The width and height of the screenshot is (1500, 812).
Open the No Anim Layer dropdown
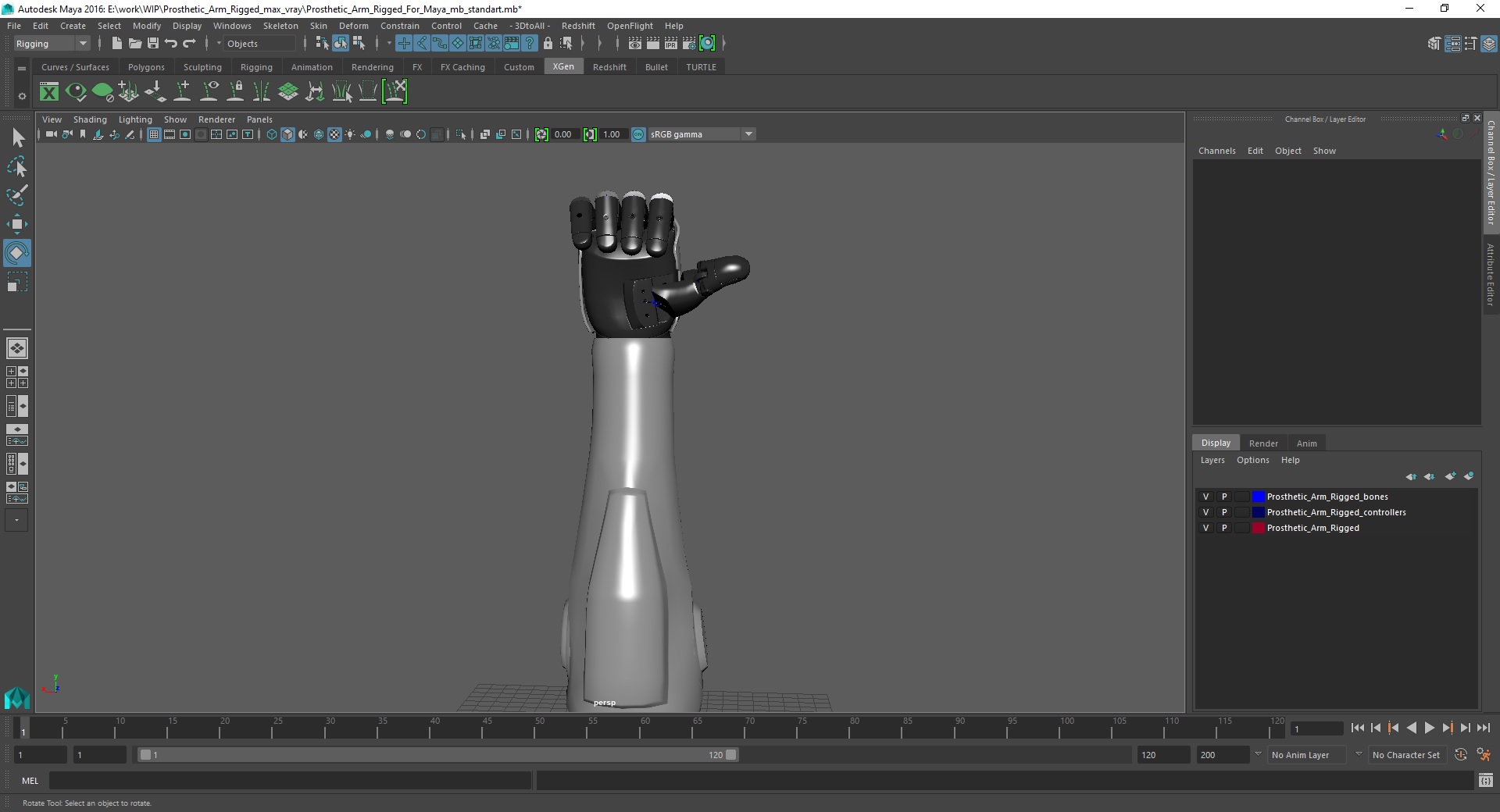pos(1307,755)
